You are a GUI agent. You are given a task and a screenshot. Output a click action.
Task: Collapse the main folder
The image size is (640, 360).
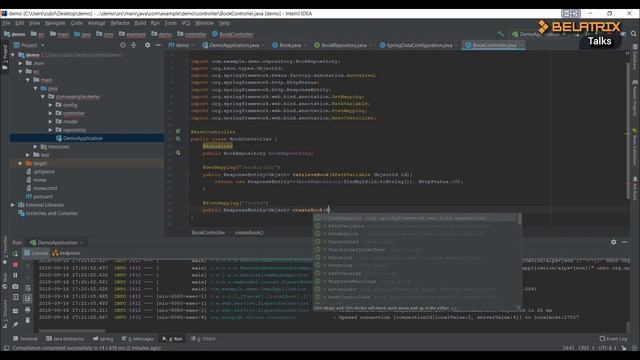[28, 80]
